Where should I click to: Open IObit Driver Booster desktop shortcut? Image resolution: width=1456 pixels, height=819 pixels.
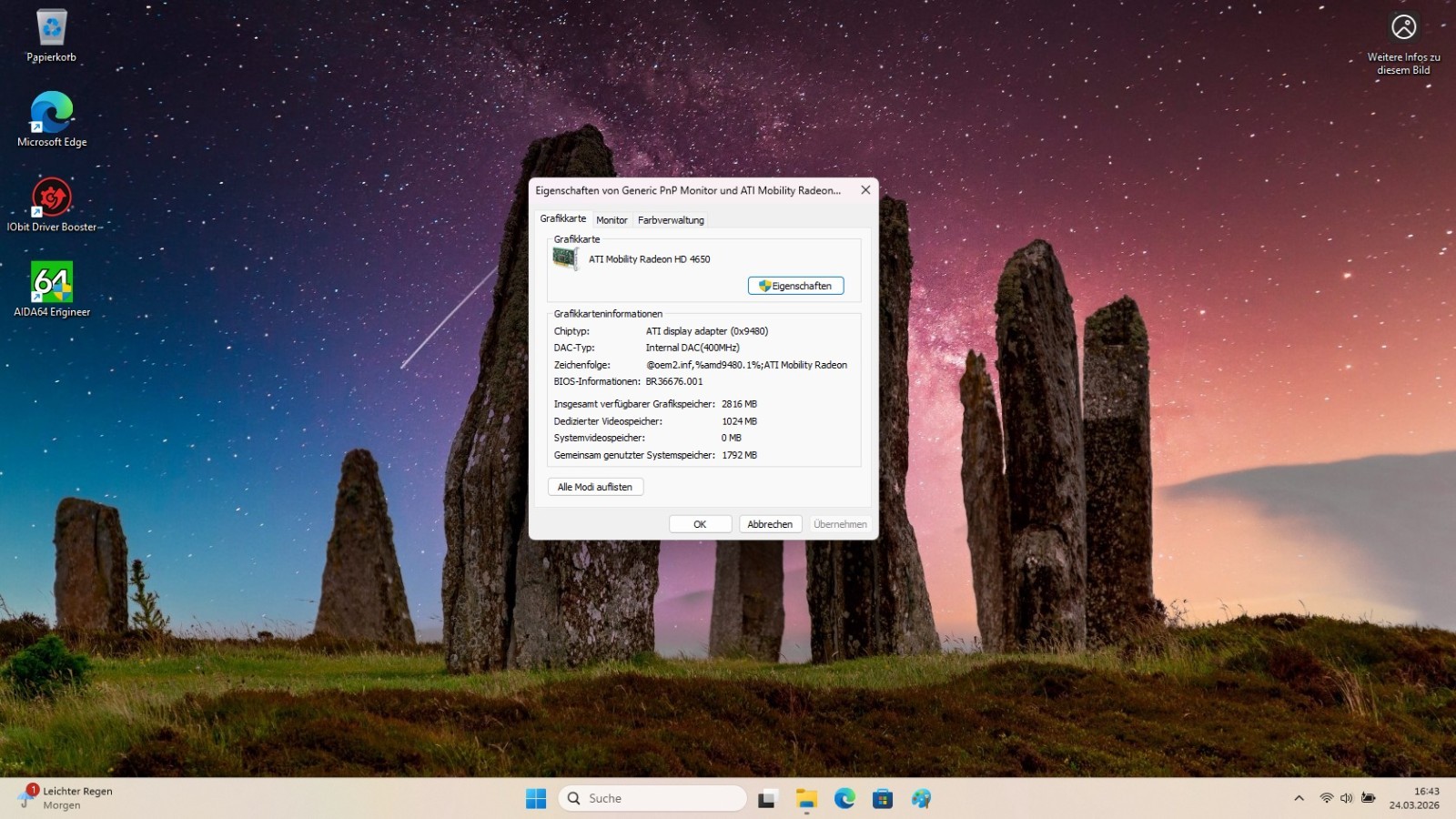click(x=52, y=205)
